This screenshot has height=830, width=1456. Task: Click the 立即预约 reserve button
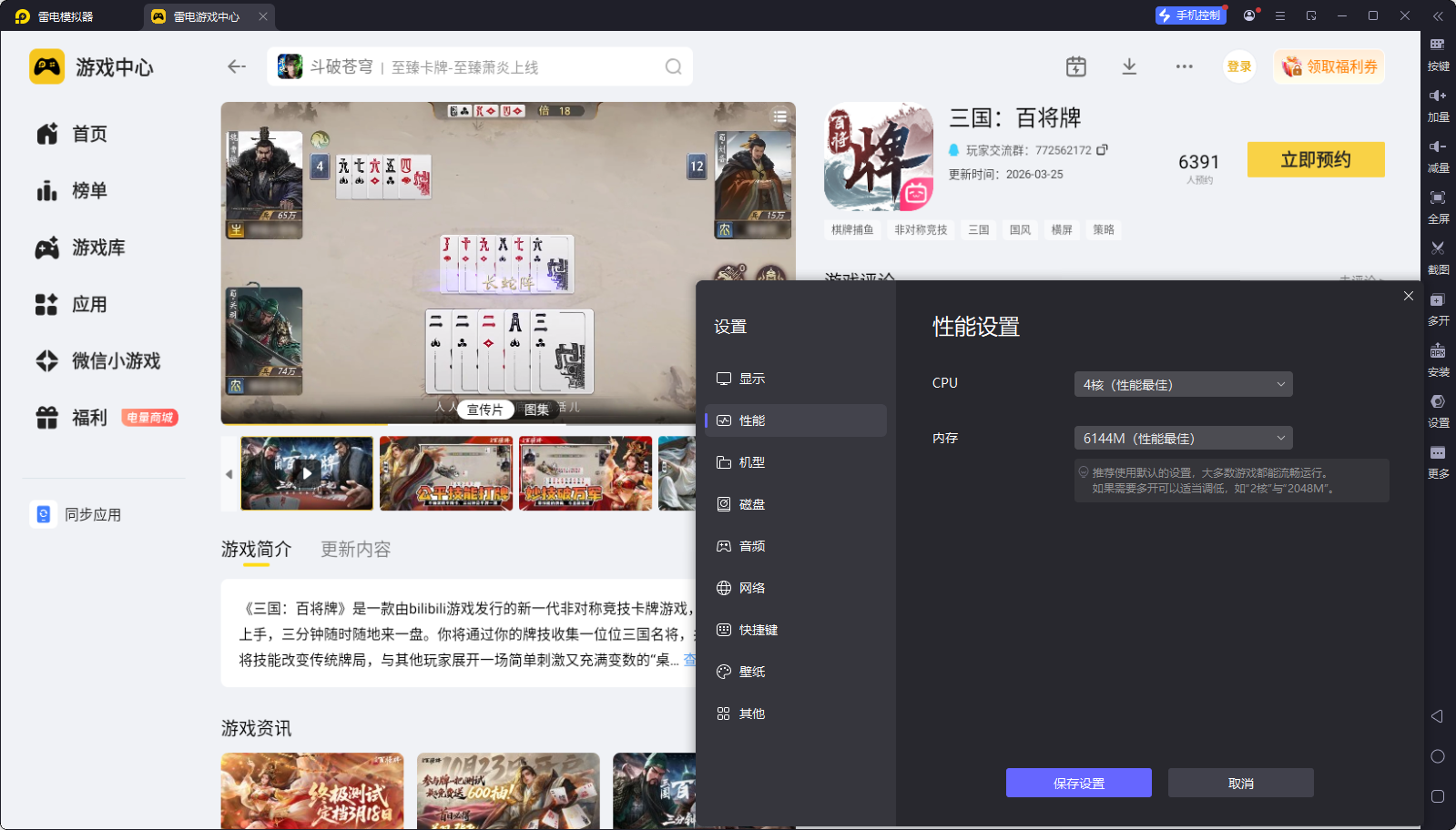[x=1316, y=159]
